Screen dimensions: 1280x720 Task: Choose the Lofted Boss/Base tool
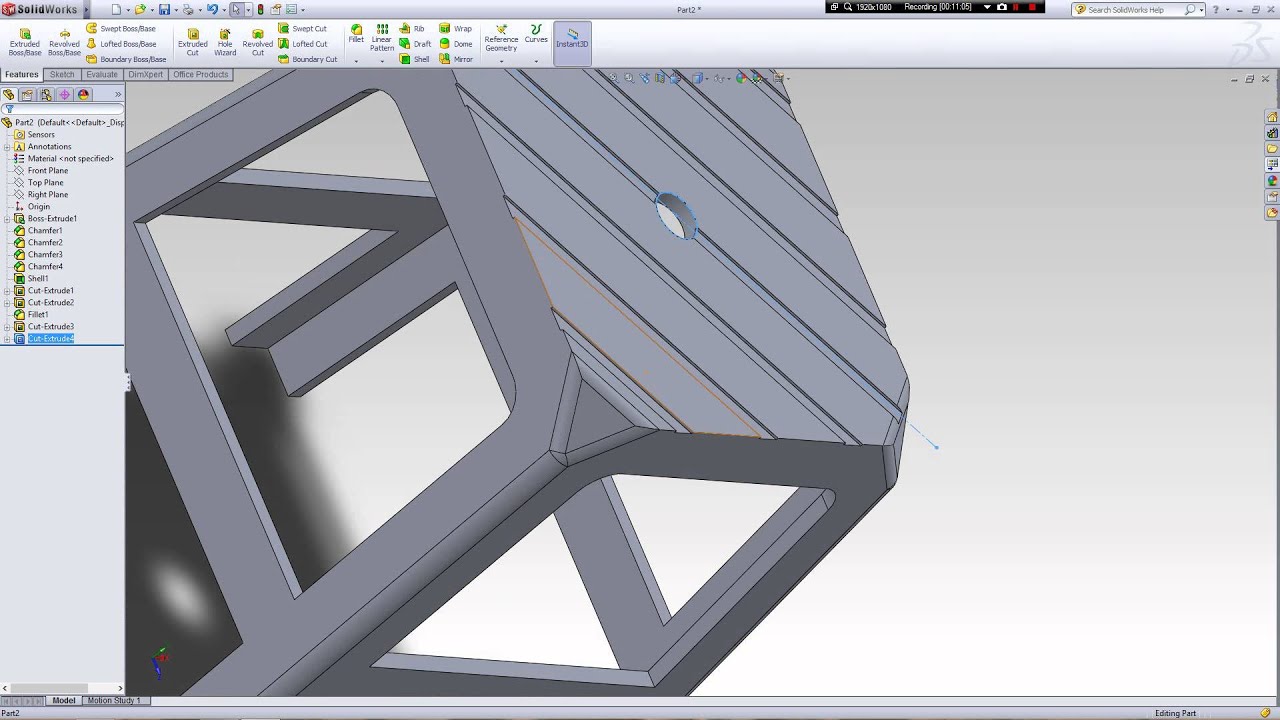click(x=120, y=44)
